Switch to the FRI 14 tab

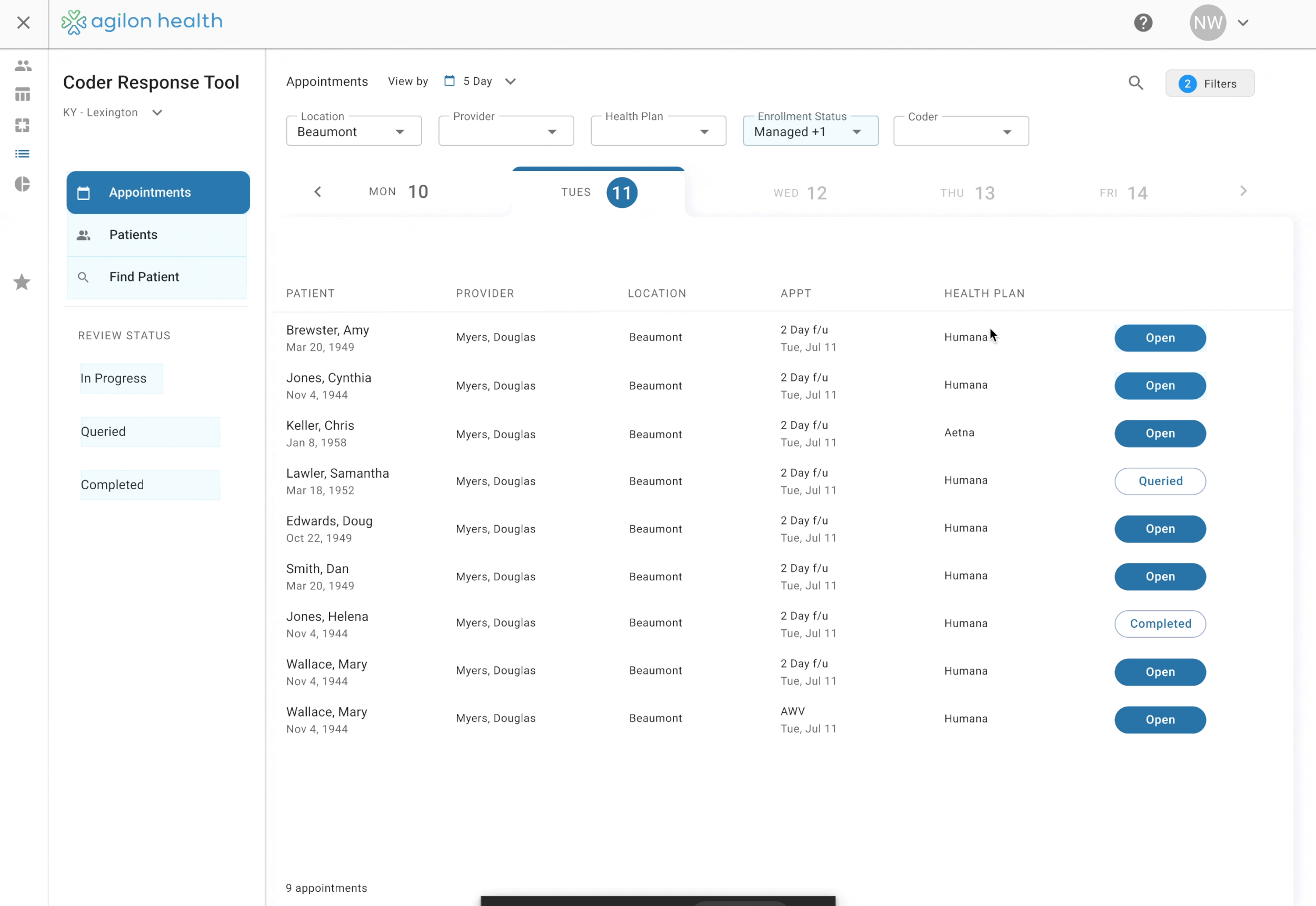point(1123,193)
